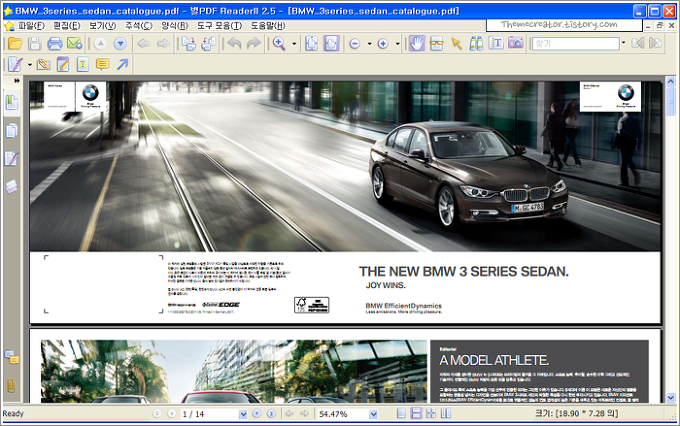Image resolution: width=680 pixels, height=426 pixels.
Task: Click the find previous icon
Action: pos(638,43)
